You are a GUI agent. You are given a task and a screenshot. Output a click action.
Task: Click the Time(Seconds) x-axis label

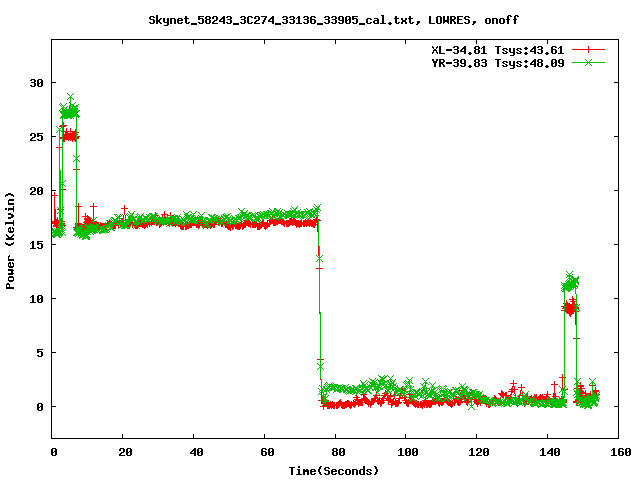click(x=334, y=471)
